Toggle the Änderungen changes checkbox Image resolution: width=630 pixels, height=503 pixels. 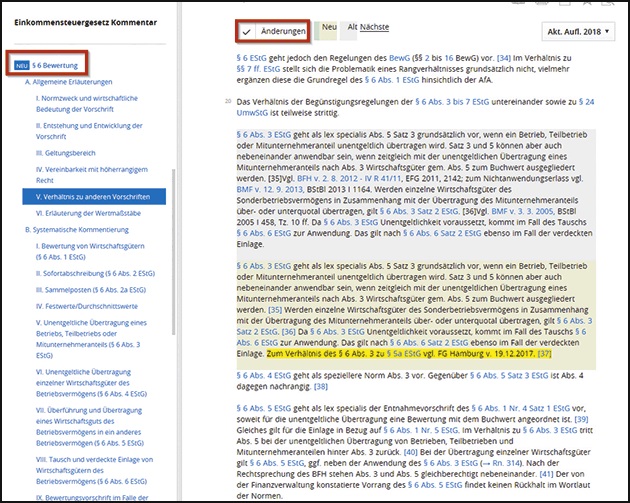273,32
